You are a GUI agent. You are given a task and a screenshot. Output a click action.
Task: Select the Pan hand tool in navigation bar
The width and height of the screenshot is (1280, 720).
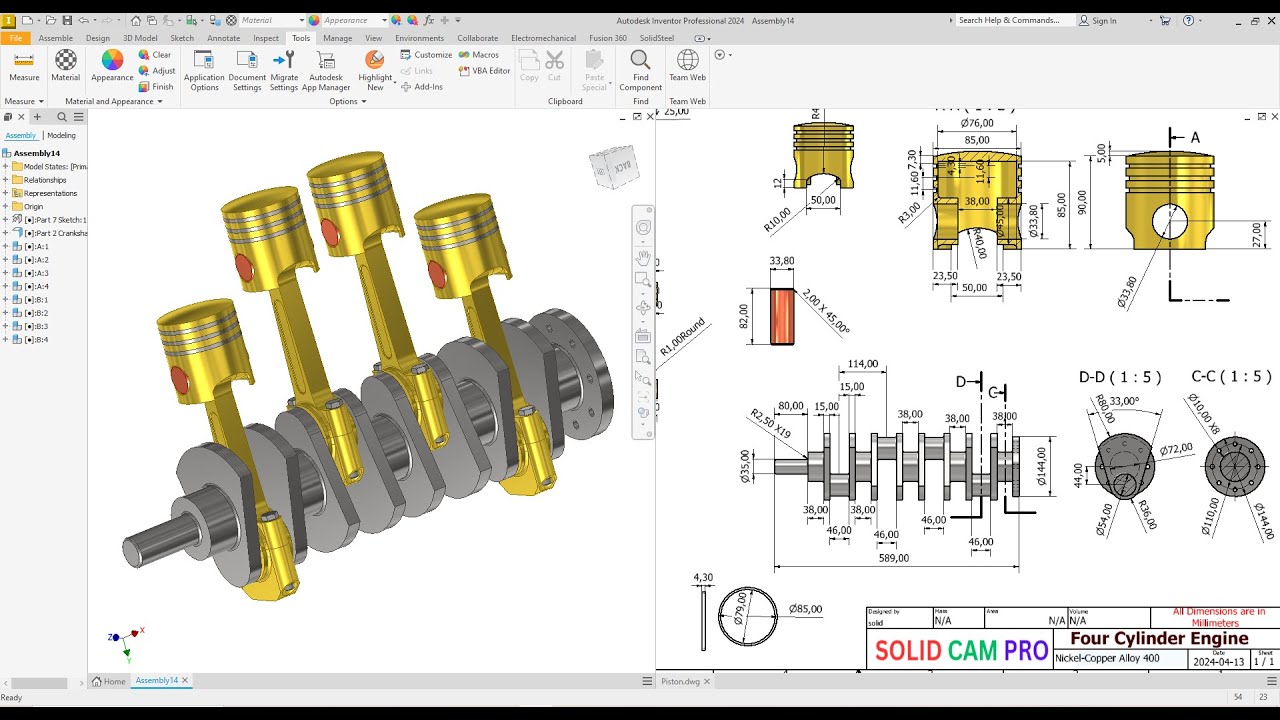(x=643, y=256)
